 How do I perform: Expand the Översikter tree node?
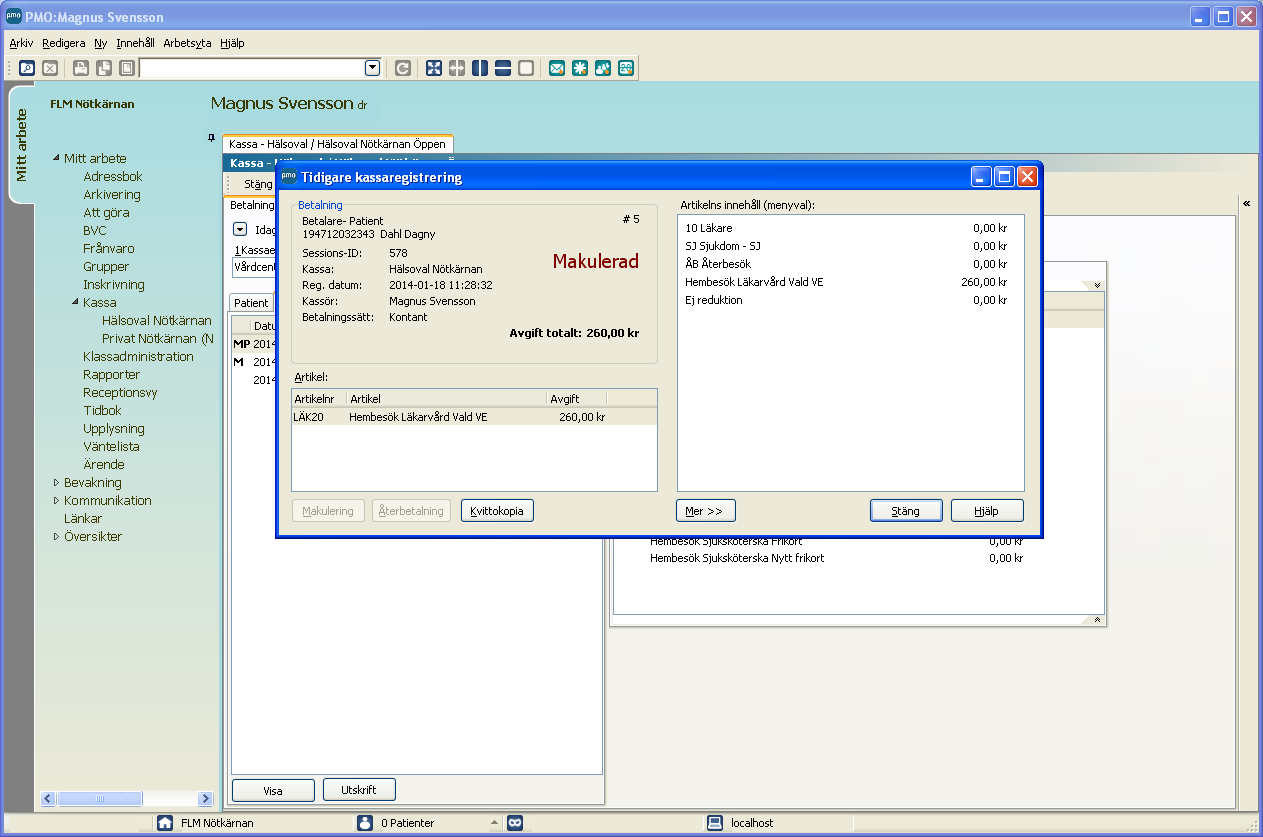pos(56,536)
